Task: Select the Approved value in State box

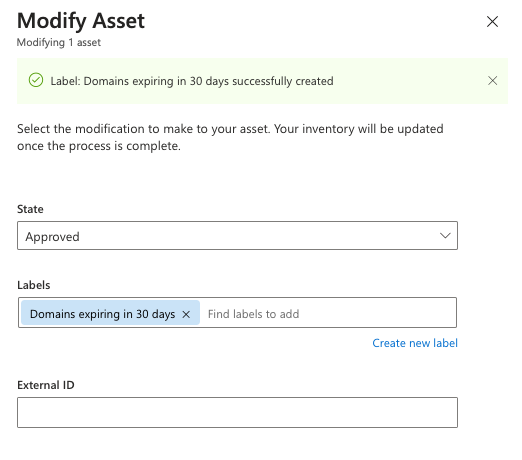Action: (52, 237)
